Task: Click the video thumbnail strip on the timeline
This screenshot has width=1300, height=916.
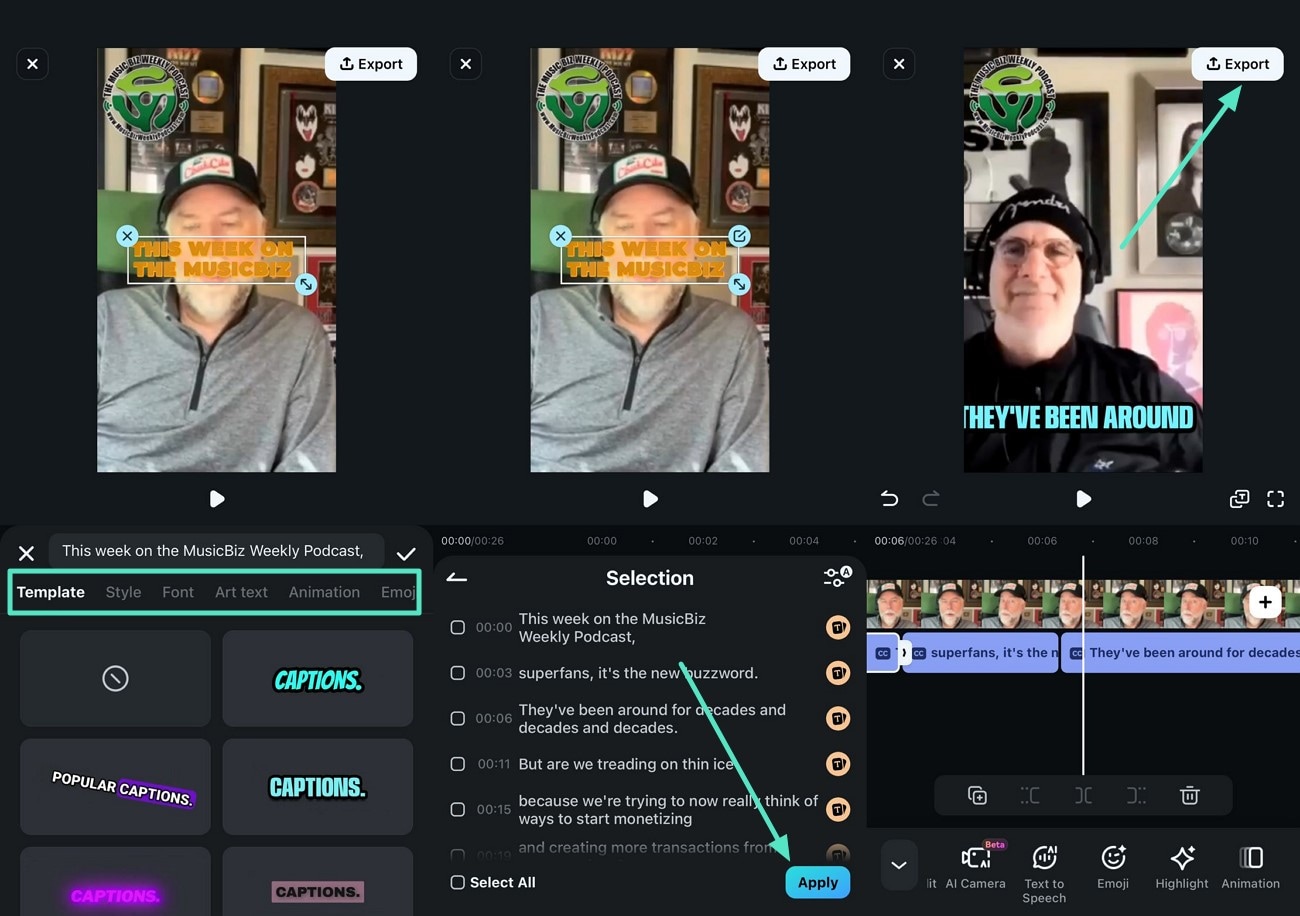Action: [1083, 604]
